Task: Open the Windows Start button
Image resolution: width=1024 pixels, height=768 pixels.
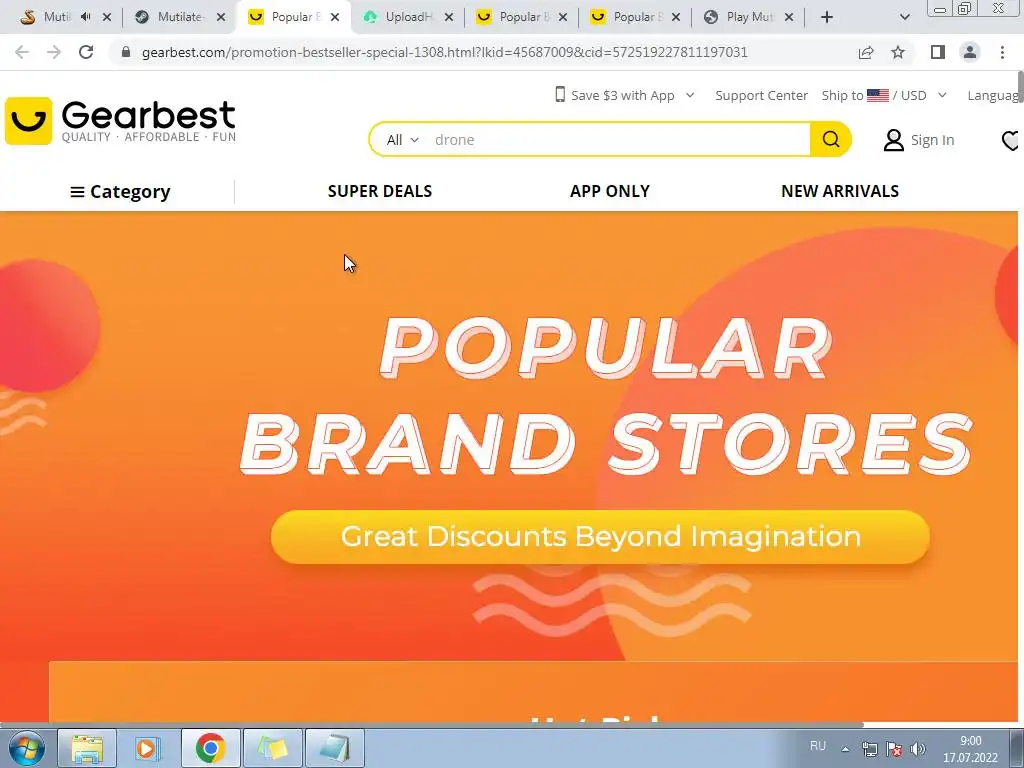Action: (x=26, y=748)
